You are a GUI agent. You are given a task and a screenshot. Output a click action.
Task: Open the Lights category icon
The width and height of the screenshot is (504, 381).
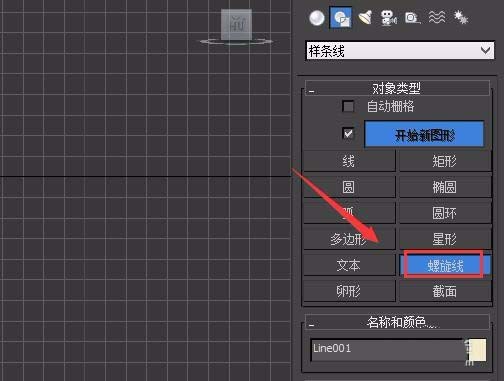point(365,18)
